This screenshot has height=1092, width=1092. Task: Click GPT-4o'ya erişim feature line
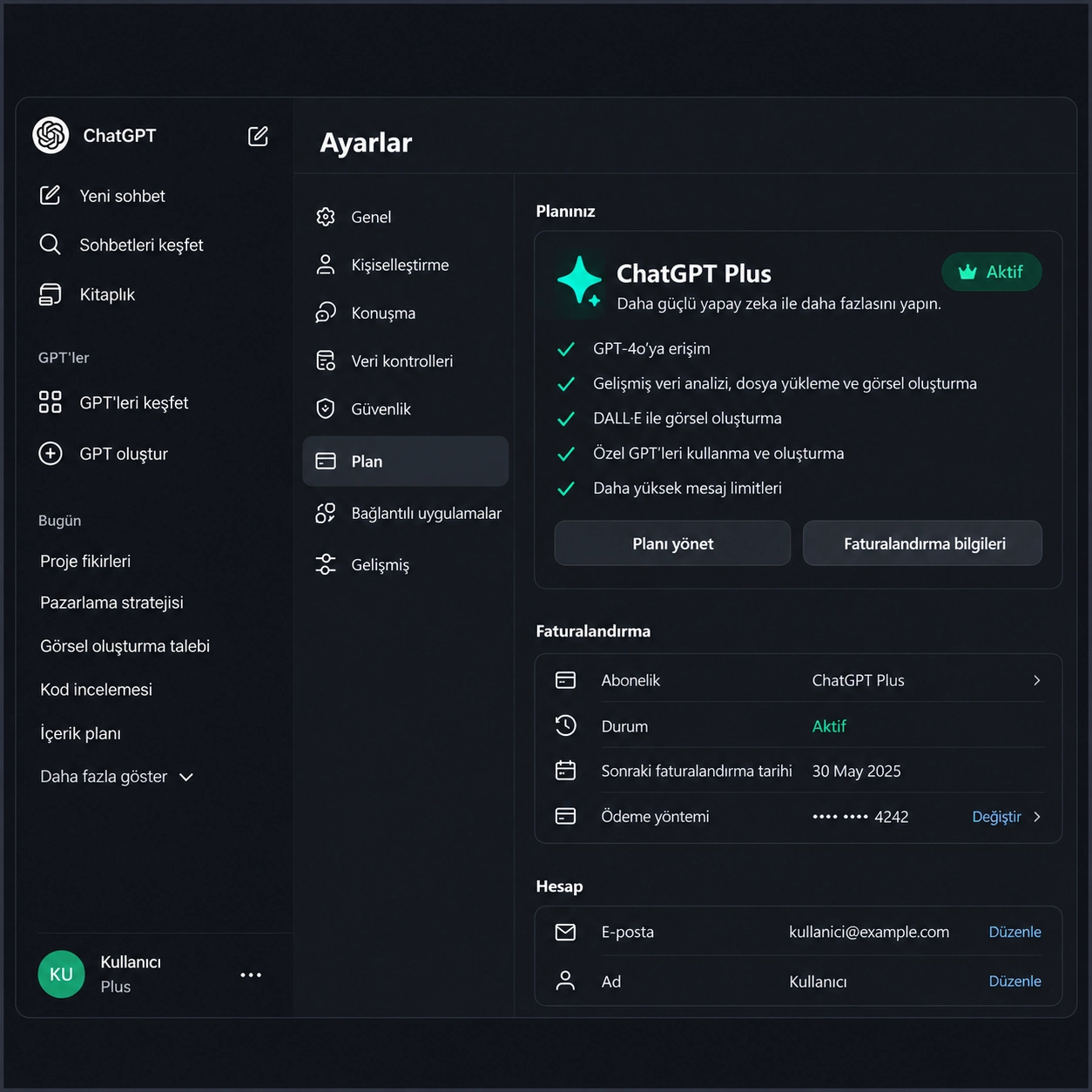tap(651, 348)
